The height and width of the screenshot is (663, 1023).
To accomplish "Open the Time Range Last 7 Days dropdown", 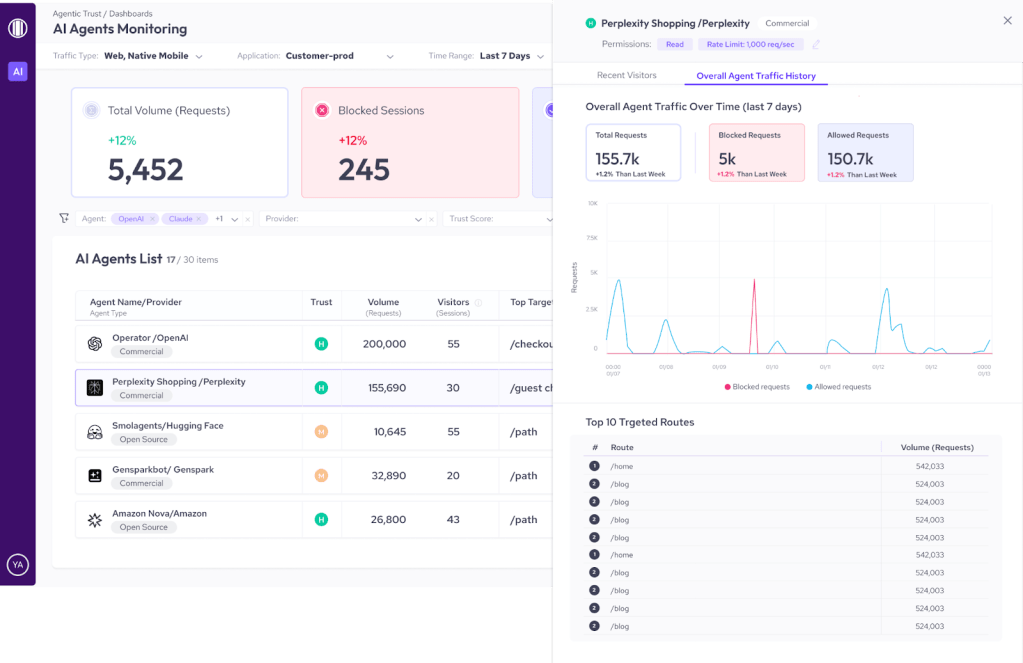I will click(540, 57).
